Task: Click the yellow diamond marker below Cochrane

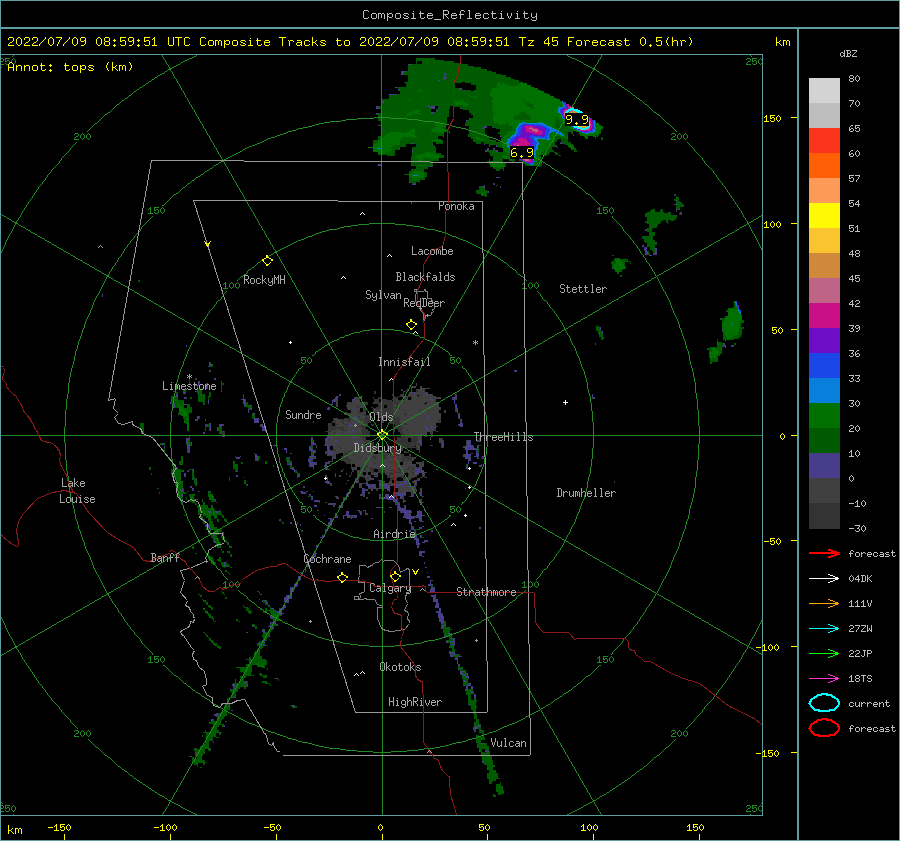Action: point(343,577)
